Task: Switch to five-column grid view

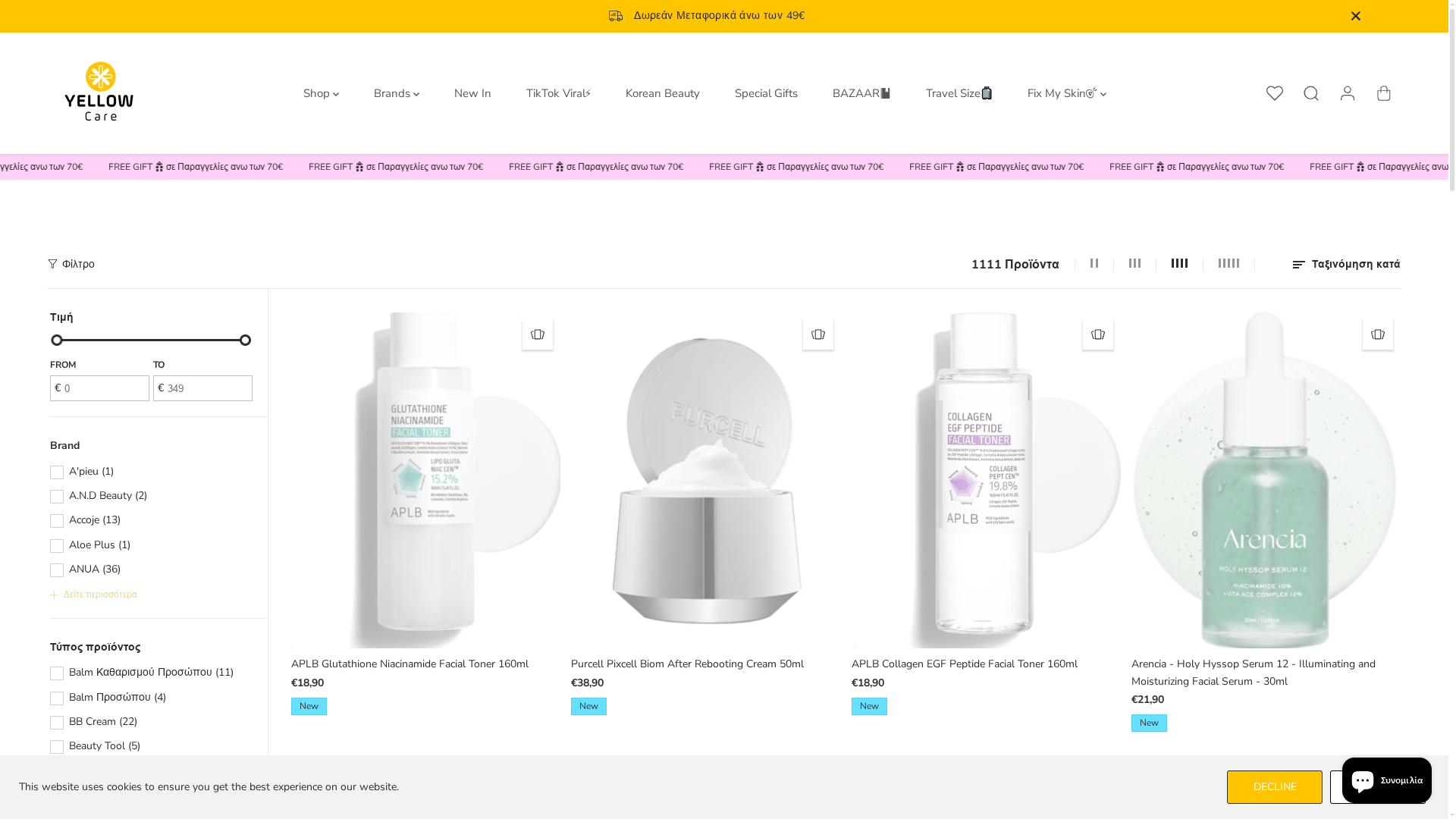Action: (x=1228, y=263)
